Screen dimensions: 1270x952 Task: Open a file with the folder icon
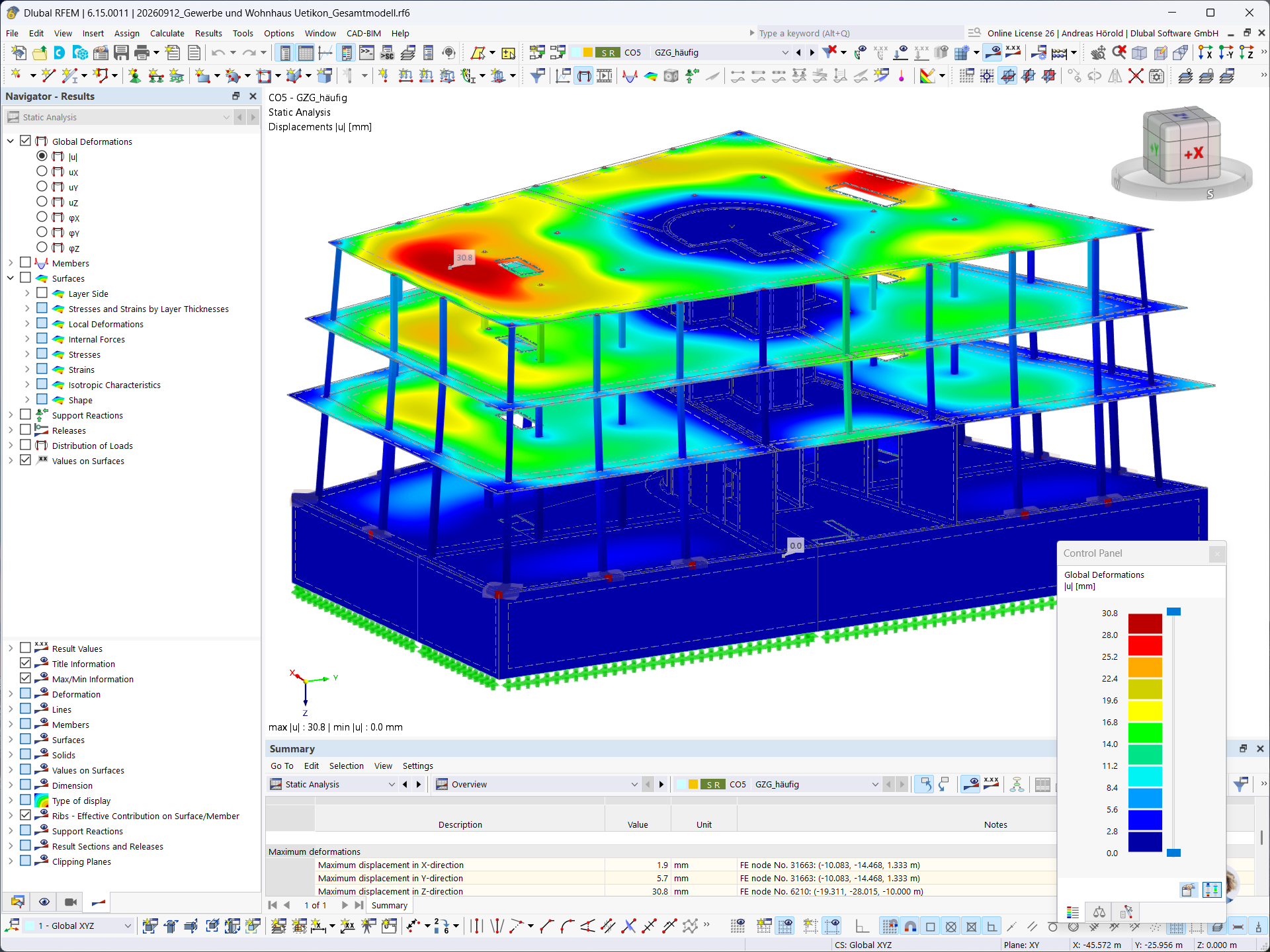pos(40,53)
